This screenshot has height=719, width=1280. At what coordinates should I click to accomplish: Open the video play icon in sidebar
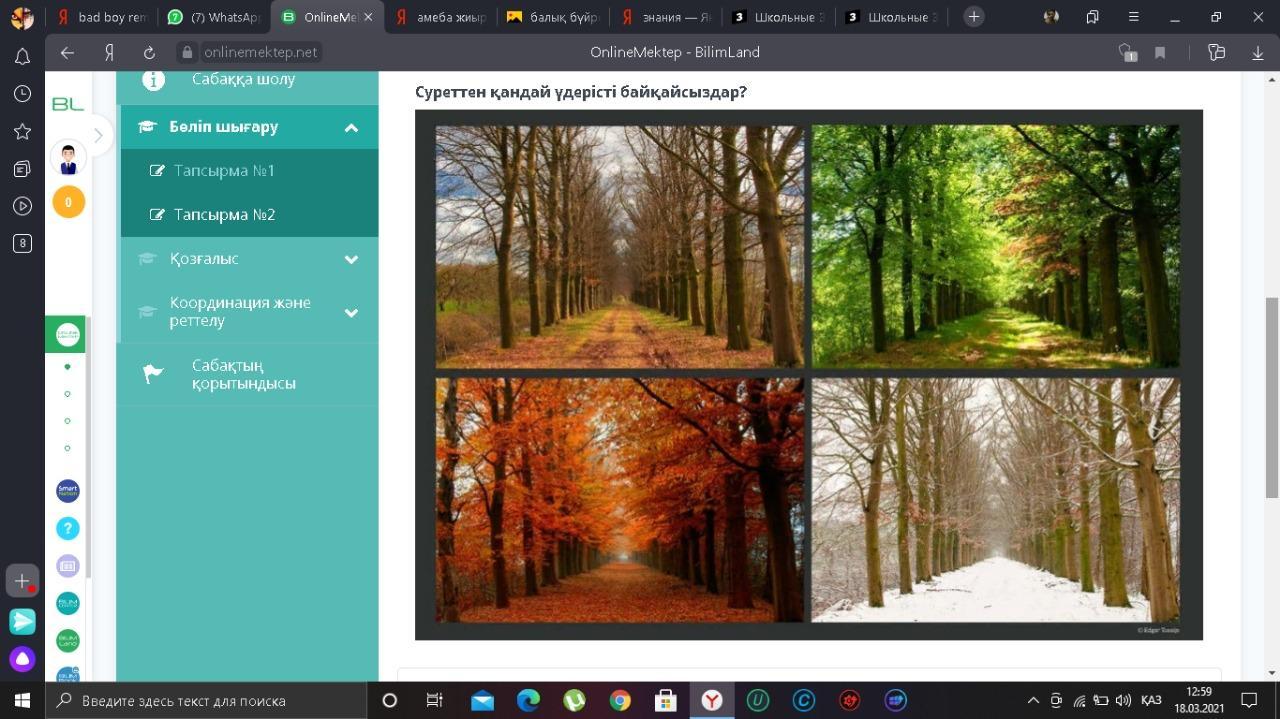tap(22, 206)
